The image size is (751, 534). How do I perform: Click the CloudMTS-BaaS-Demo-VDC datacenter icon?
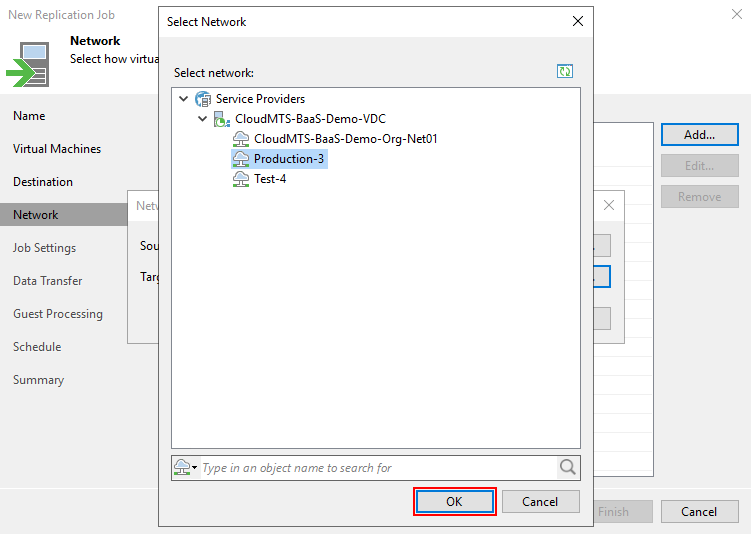tap(222, 119)
